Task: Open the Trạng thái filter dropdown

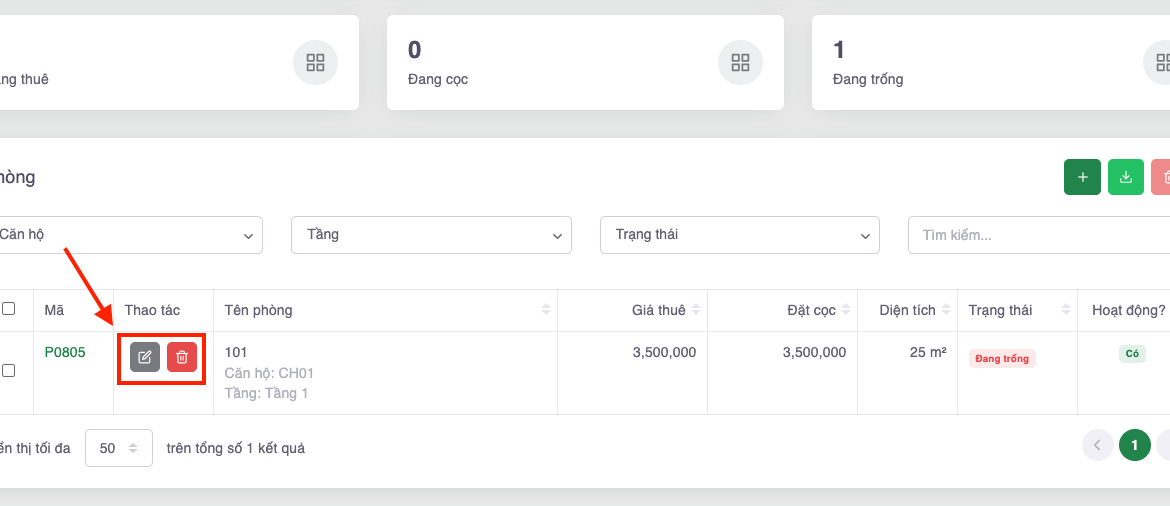Action: pos(739,235)
